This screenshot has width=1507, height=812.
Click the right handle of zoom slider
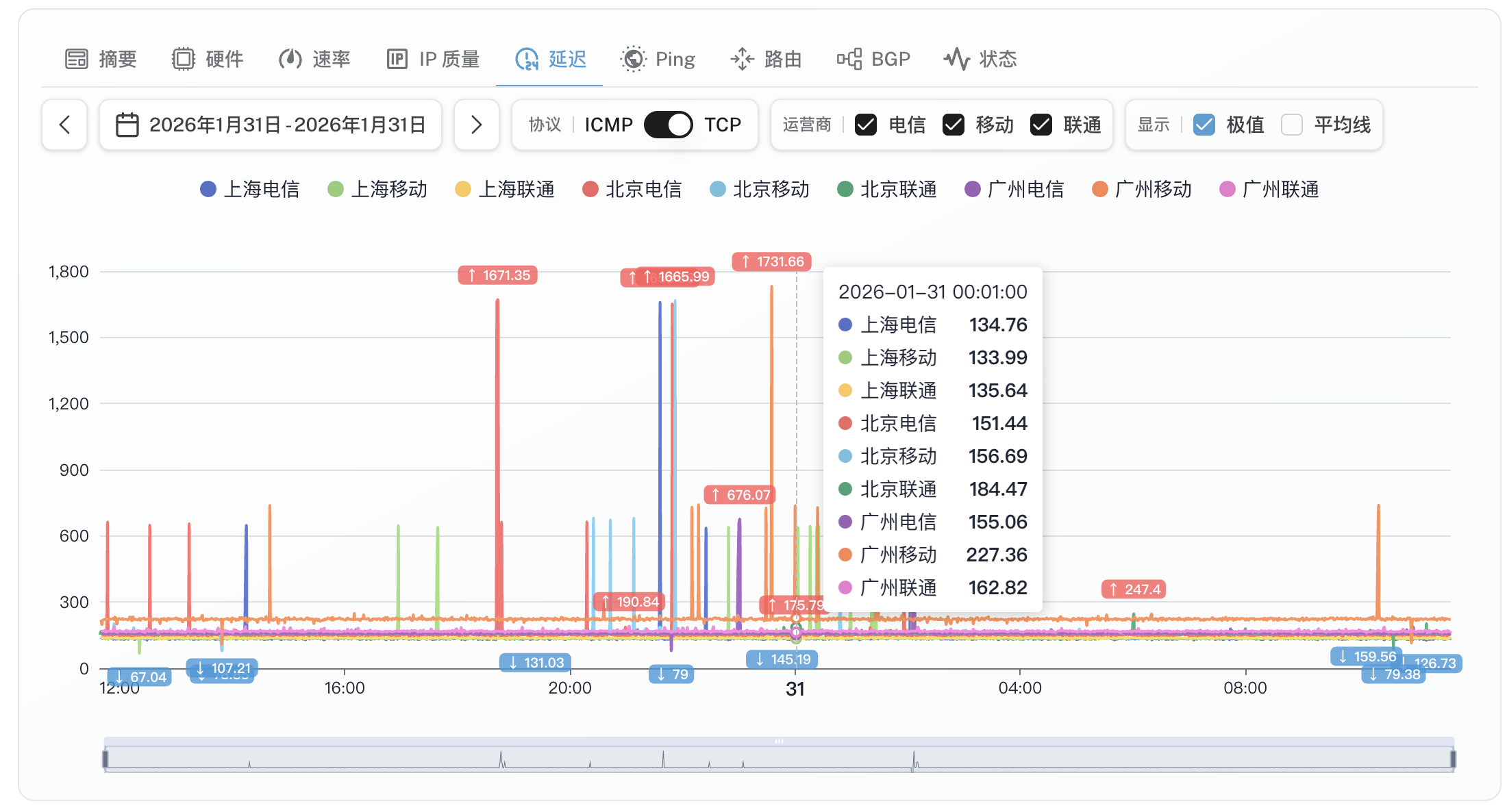[x=1452, y=759]
